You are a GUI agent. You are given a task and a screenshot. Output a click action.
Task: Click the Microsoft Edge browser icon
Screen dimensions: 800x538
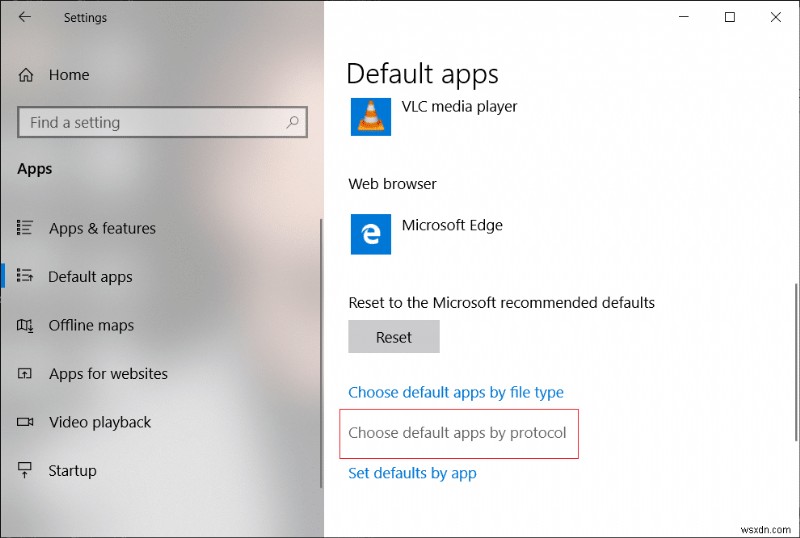(371, 234)
